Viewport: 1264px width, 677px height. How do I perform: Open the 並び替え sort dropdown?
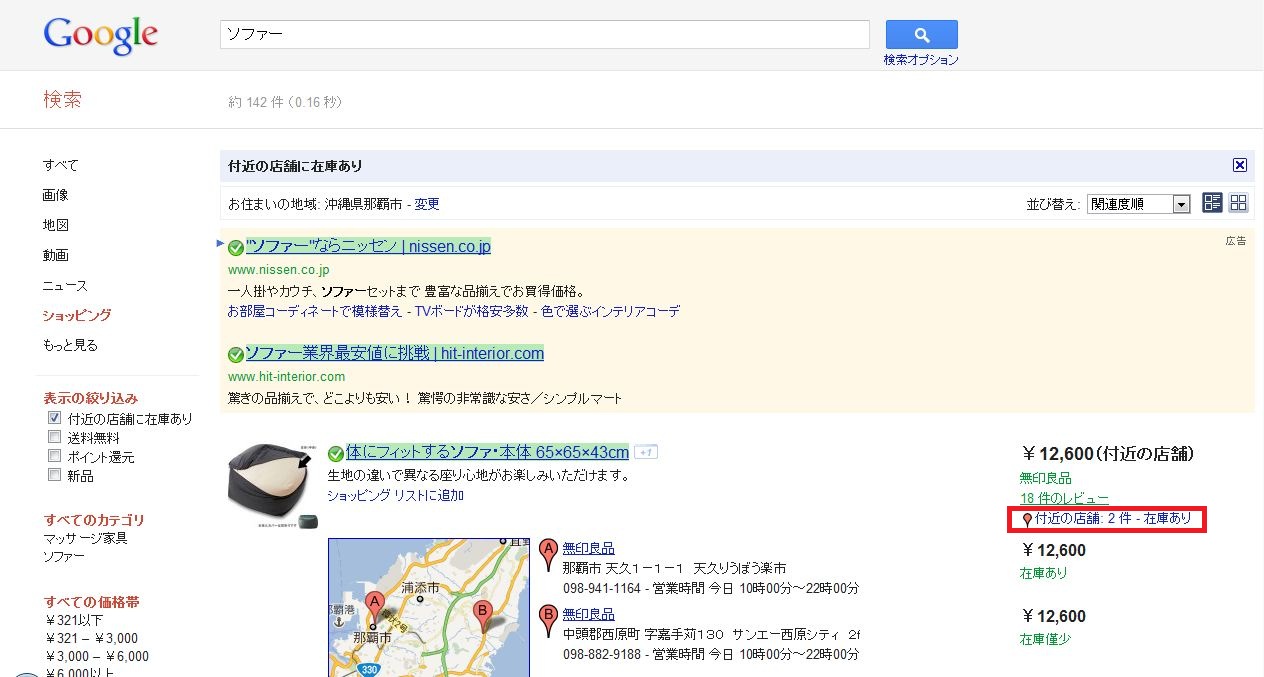[1138, 204]
